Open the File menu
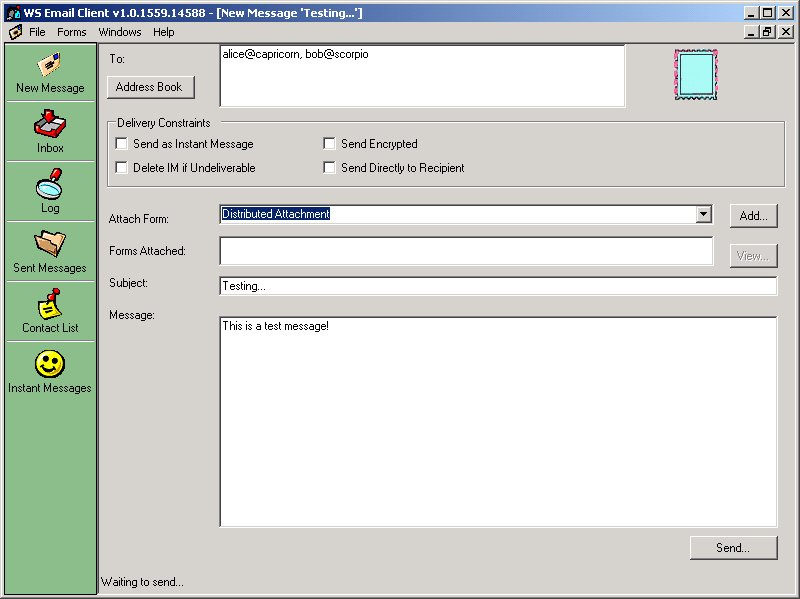800x599 pixels. [x=37, y=32]
